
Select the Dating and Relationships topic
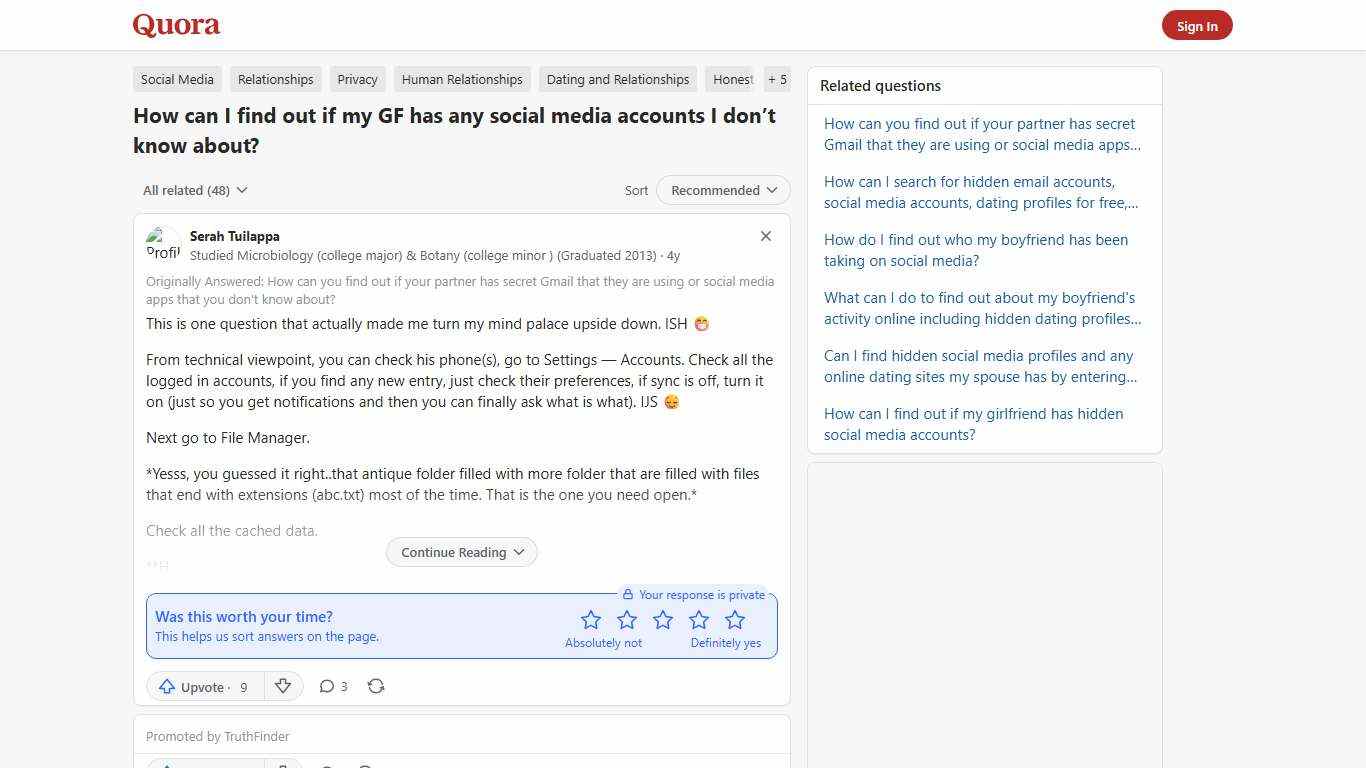617,79
